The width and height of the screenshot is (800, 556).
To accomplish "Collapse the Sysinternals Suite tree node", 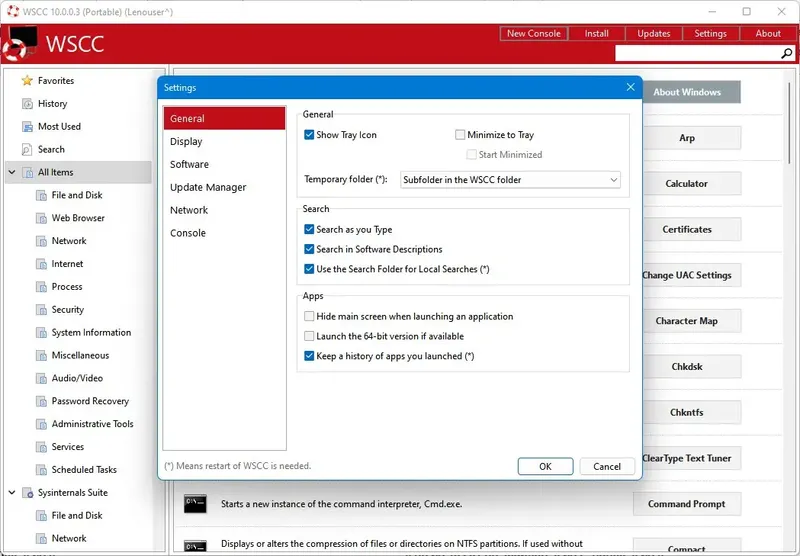I will pos(12,493).
